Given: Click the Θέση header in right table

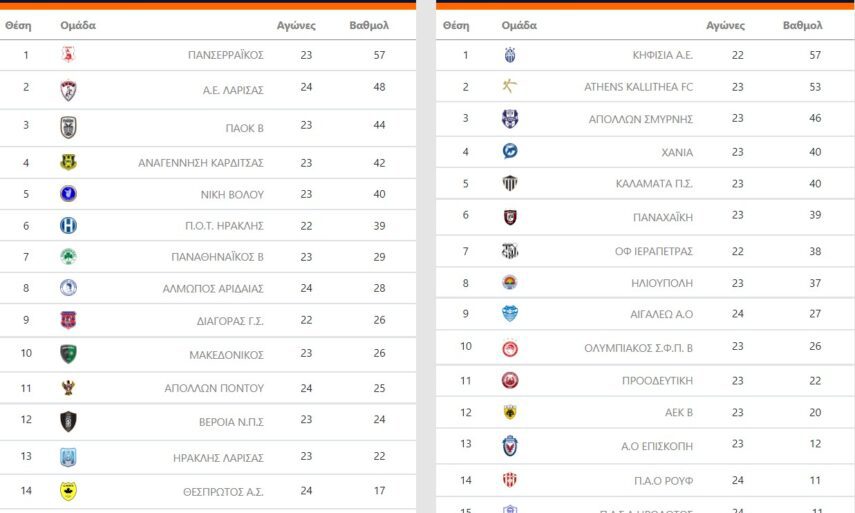Looking at the screenshot, I should pos(455,25).
